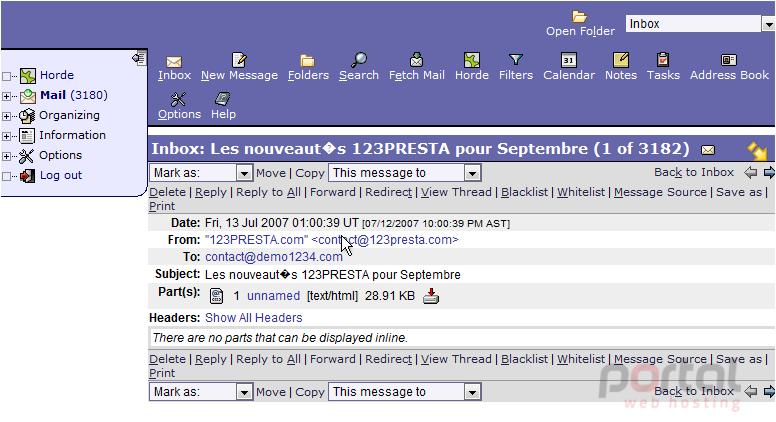Screen dimensions: 776x422
Task: Open the Horde toolbar icon
Action: 472,60
